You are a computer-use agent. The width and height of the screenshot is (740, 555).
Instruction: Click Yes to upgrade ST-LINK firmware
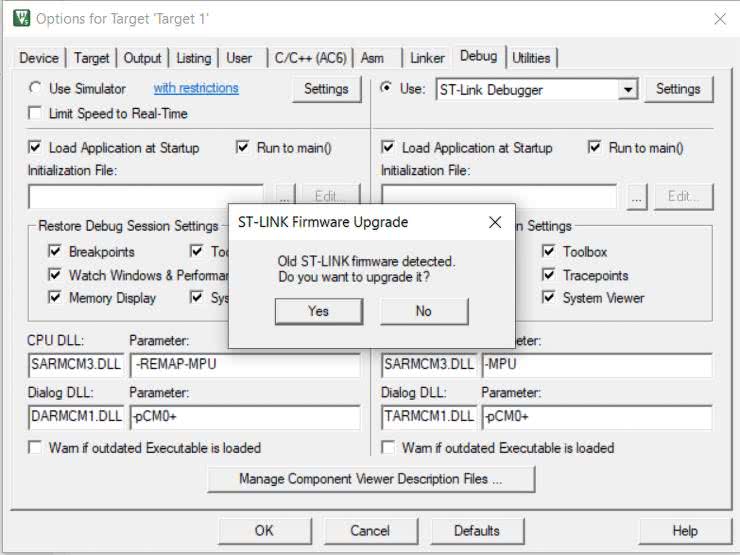click(318, 311)
